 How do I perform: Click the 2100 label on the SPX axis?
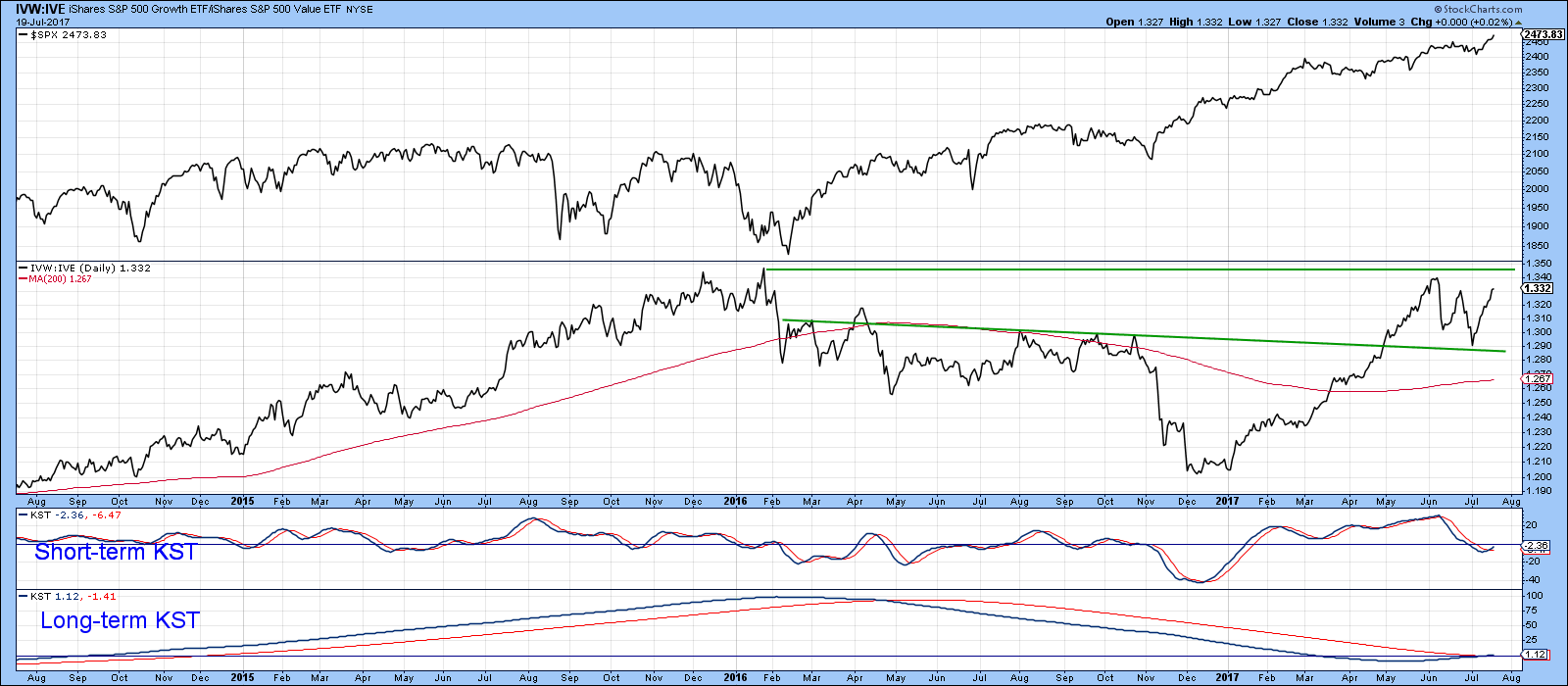[1537, 154]
